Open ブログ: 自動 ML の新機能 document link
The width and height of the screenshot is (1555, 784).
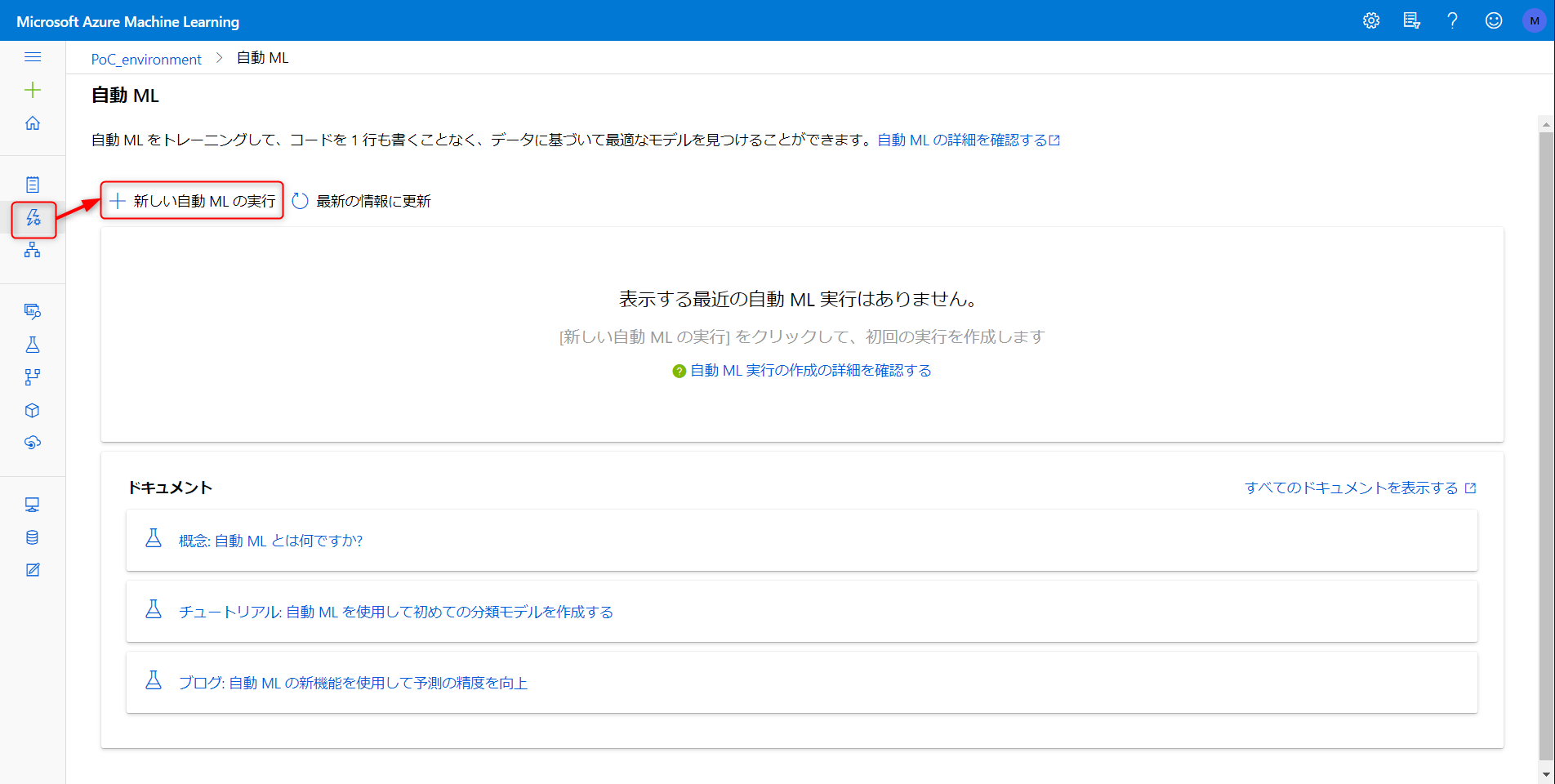(x=353, y=683)
